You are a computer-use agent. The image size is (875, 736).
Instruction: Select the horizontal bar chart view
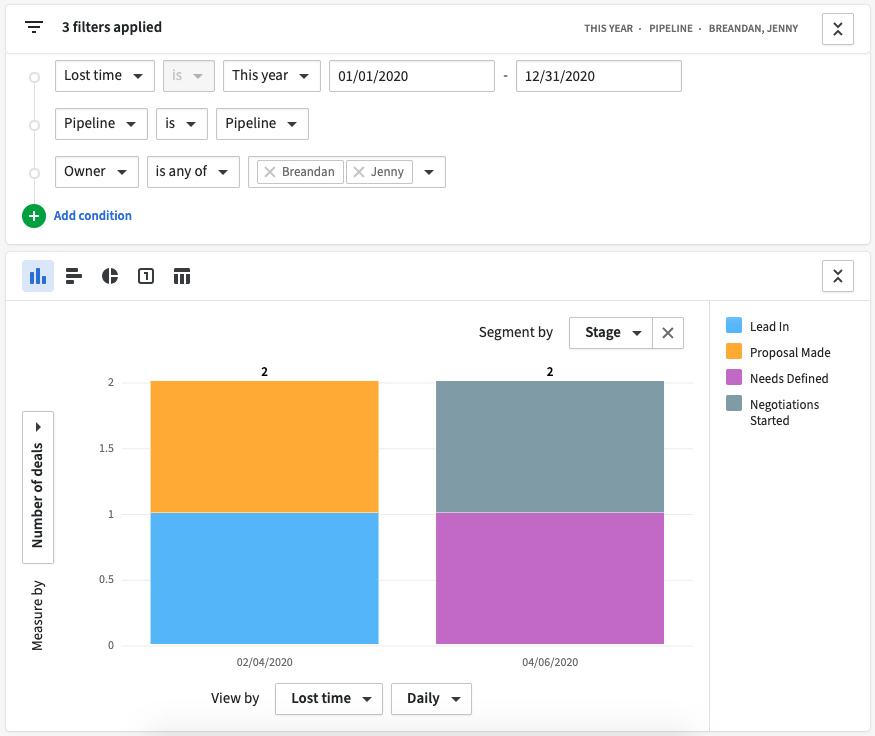(74, 276)
